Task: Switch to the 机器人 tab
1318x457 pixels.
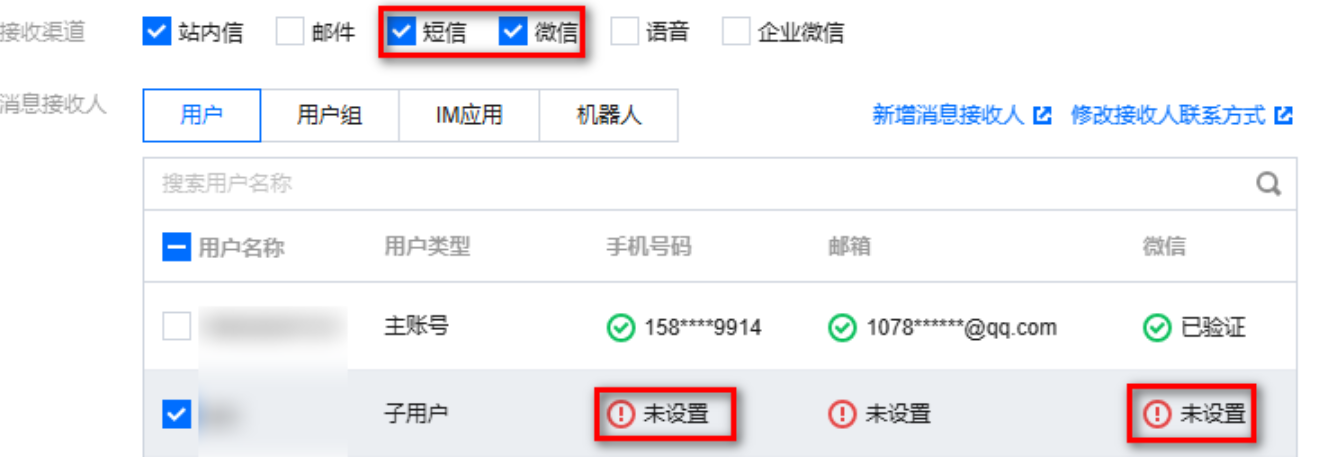Action: [x=608, y=116]
